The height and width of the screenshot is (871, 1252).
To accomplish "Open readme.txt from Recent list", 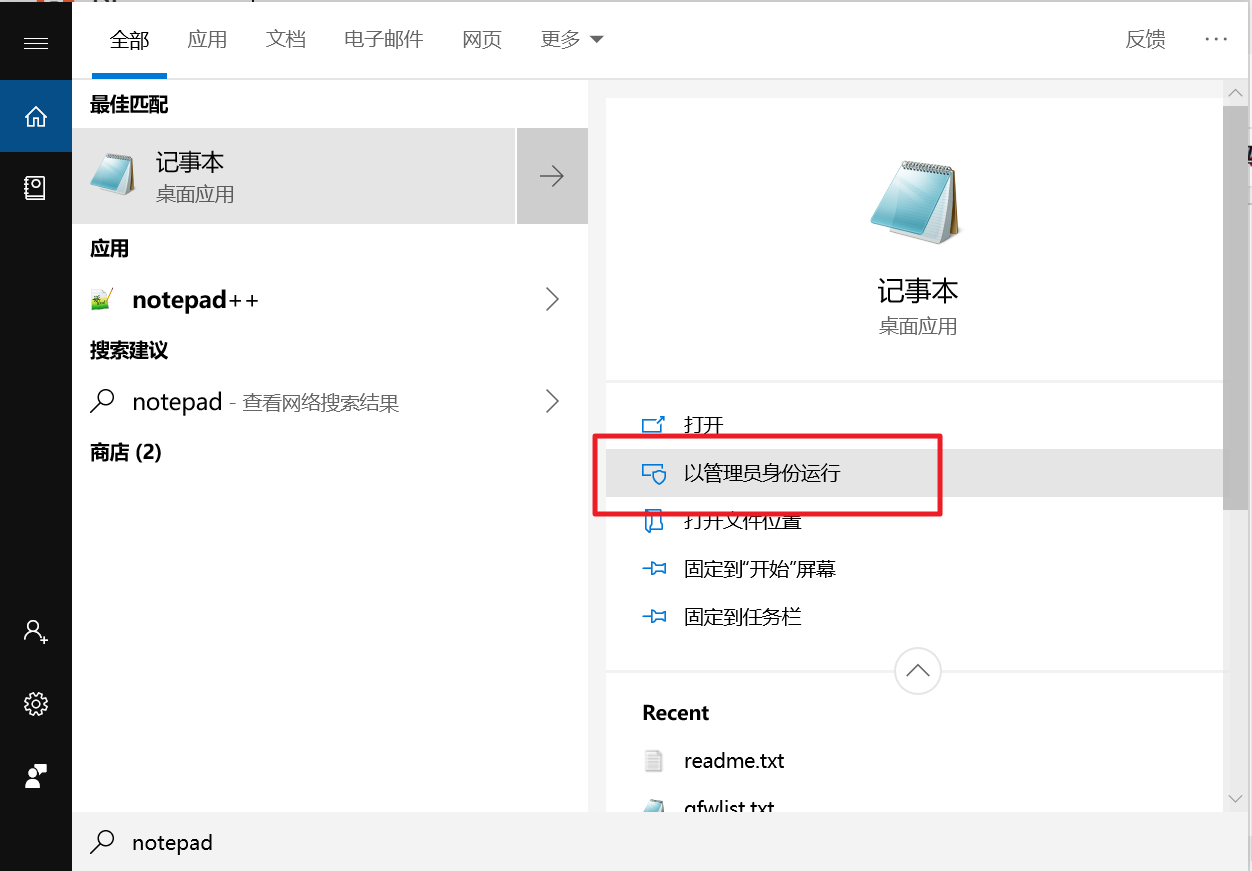I will pyautogui.click(x=733, y=761).
